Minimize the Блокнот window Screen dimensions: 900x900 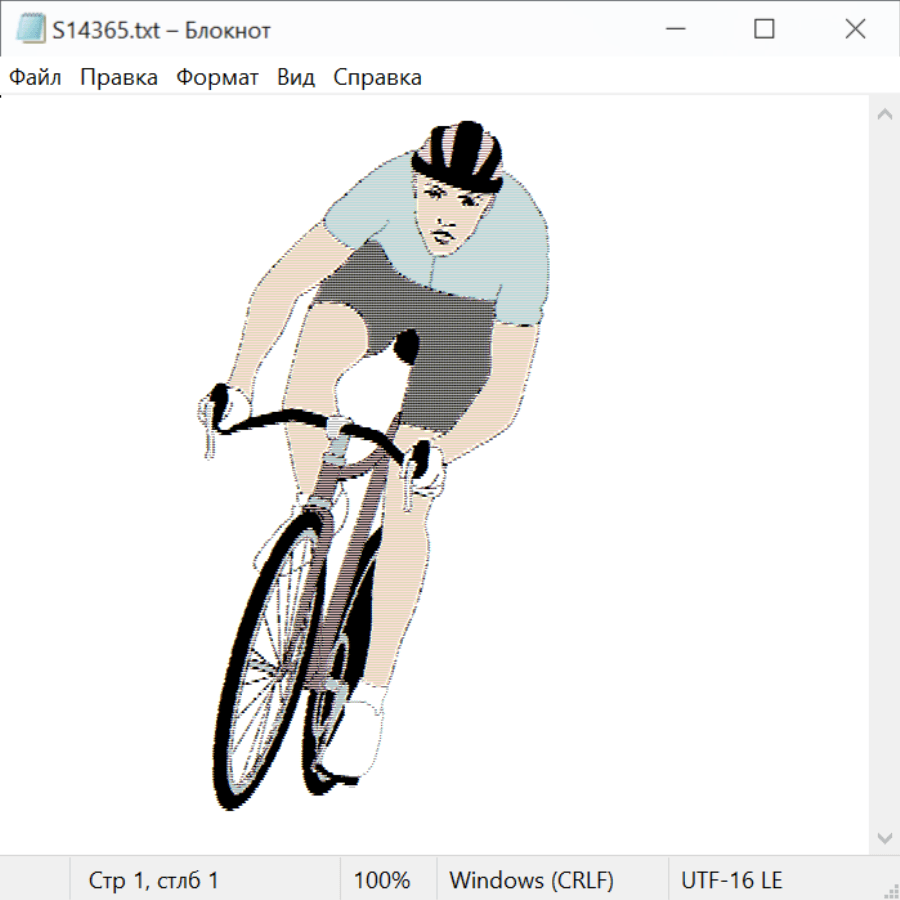[673, 30]
